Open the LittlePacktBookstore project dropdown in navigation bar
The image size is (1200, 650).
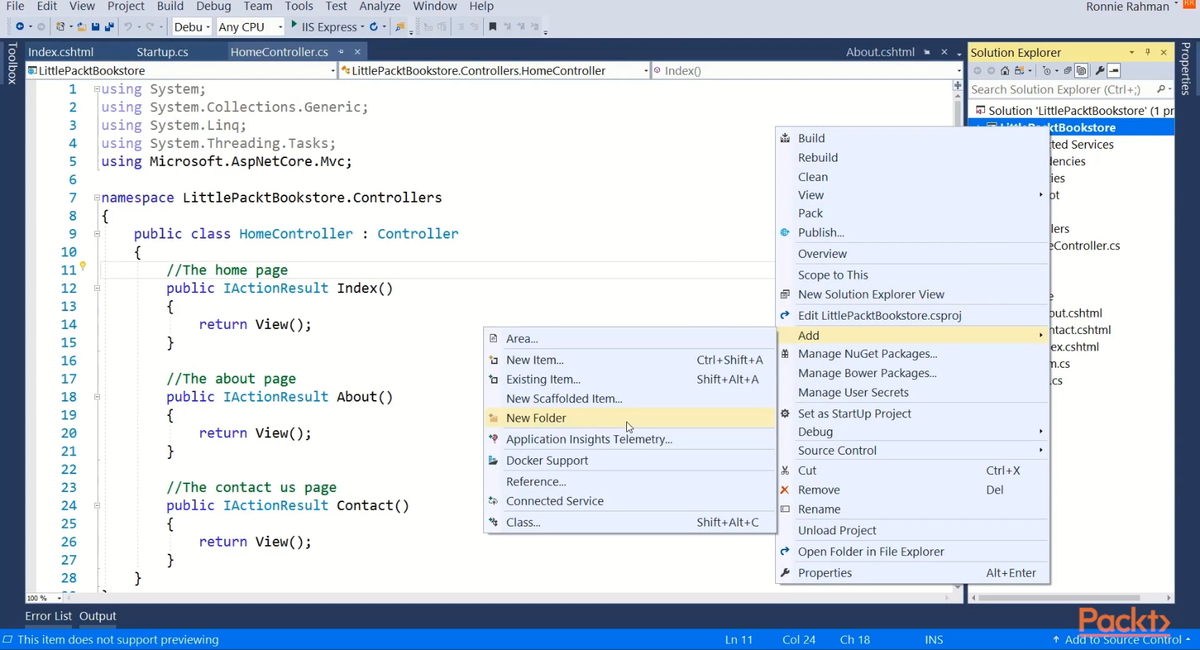pos(333,71)
